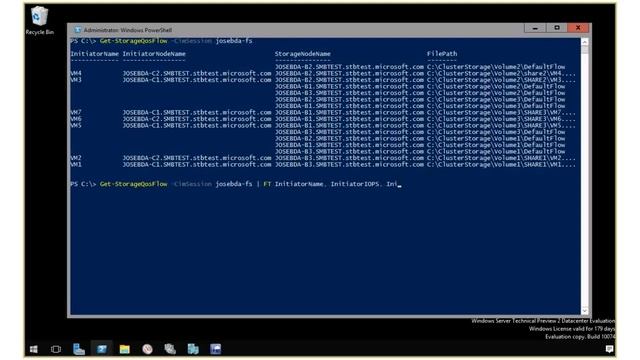The width and height of the screenshot is (640, 360).
Task: Click the scrollbar up arrow in PowerShell
Action: 584,42
